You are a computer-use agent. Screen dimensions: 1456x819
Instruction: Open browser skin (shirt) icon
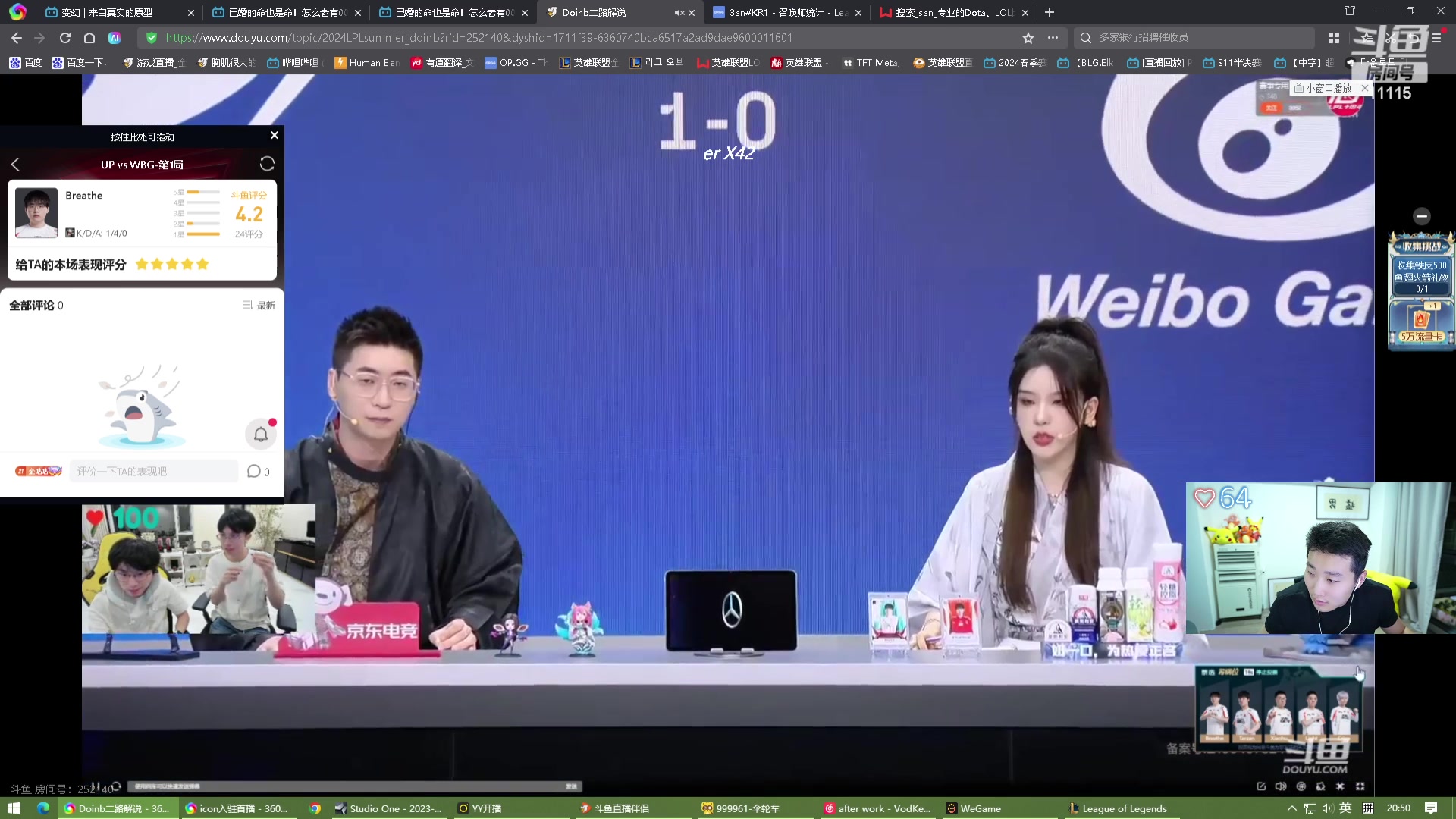tap(1350, 11)
